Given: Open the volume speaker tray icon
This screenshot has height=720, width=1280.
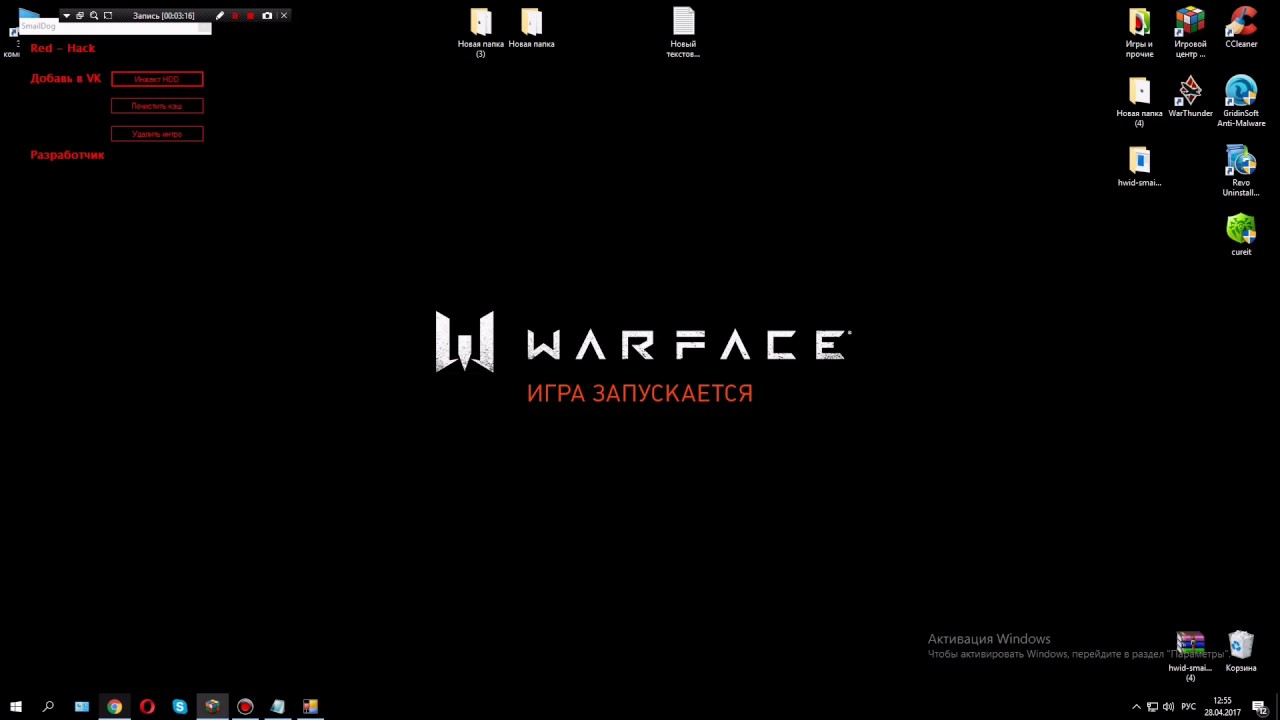Looking at the screenshot, I should (x=1168, y=707).
